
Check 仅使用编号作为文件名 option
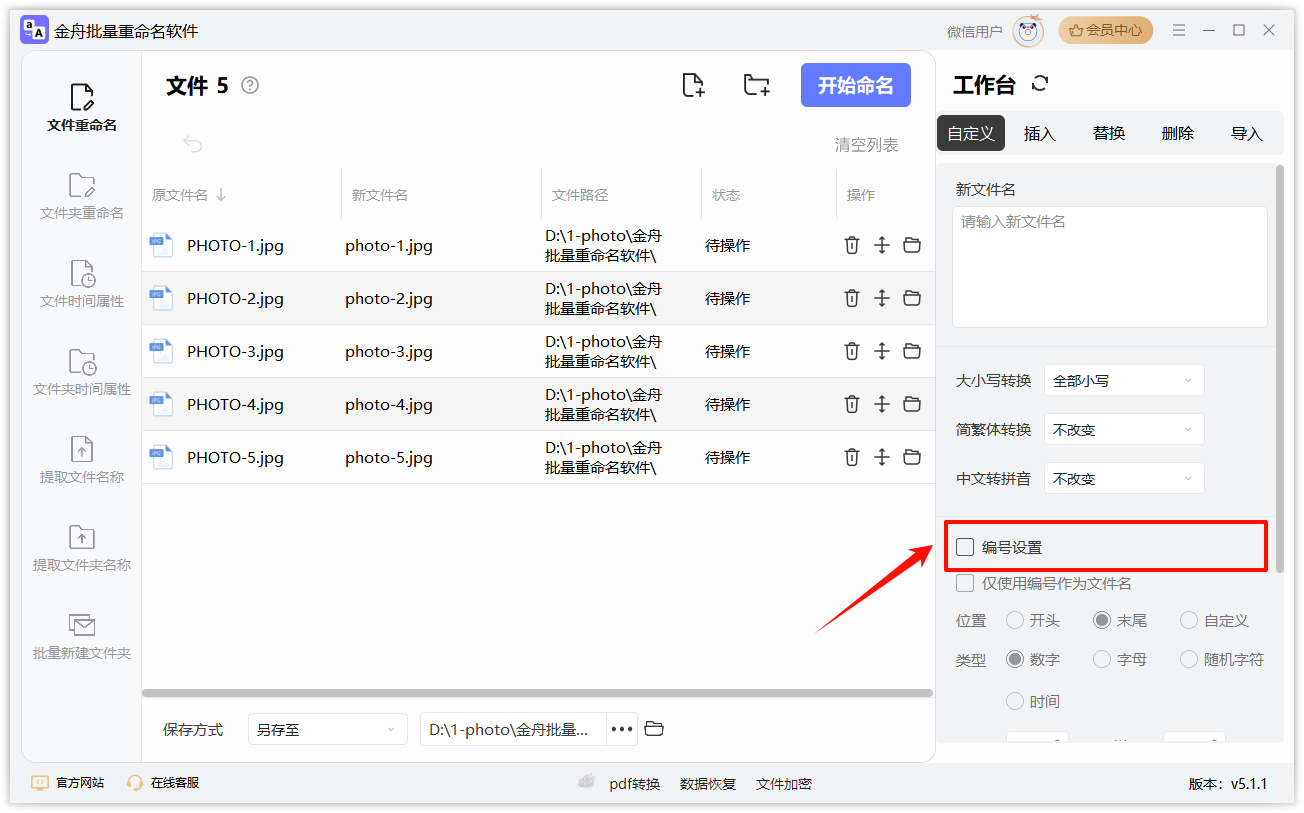coord(965,583)
